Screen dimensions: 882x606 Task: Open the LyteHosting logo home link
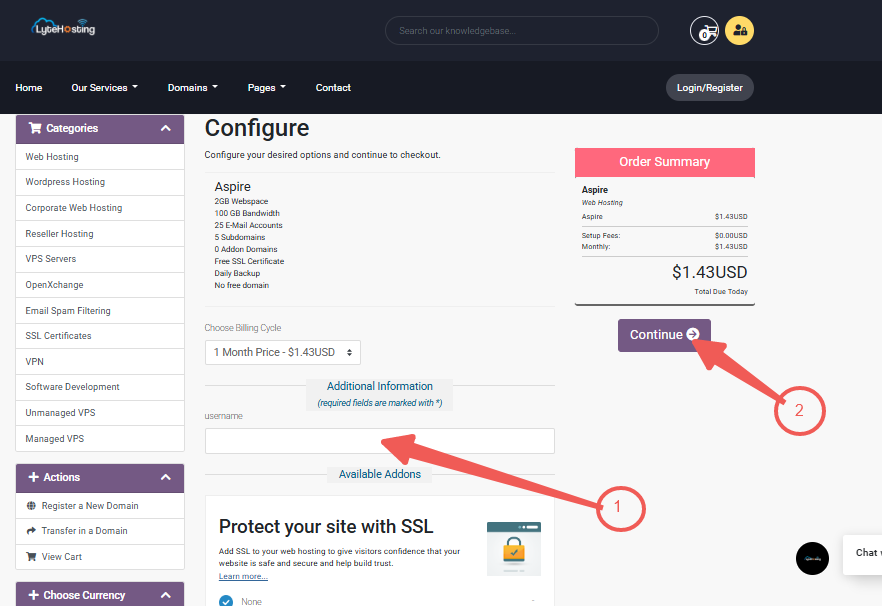[63, 27]
